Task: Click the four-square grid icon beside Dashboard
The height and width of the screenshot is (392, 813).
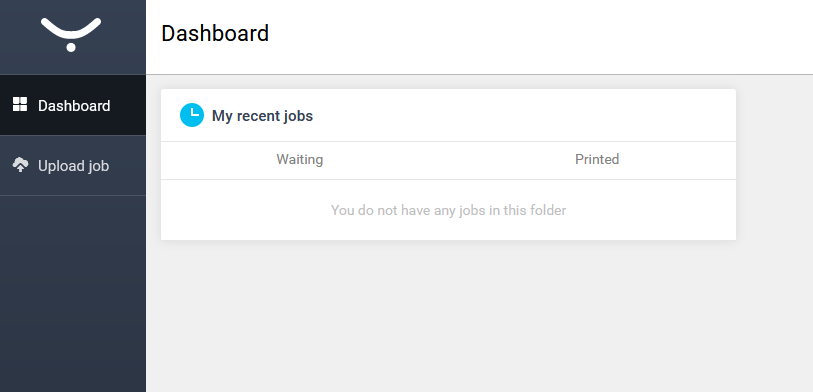Action: (20, 104)
